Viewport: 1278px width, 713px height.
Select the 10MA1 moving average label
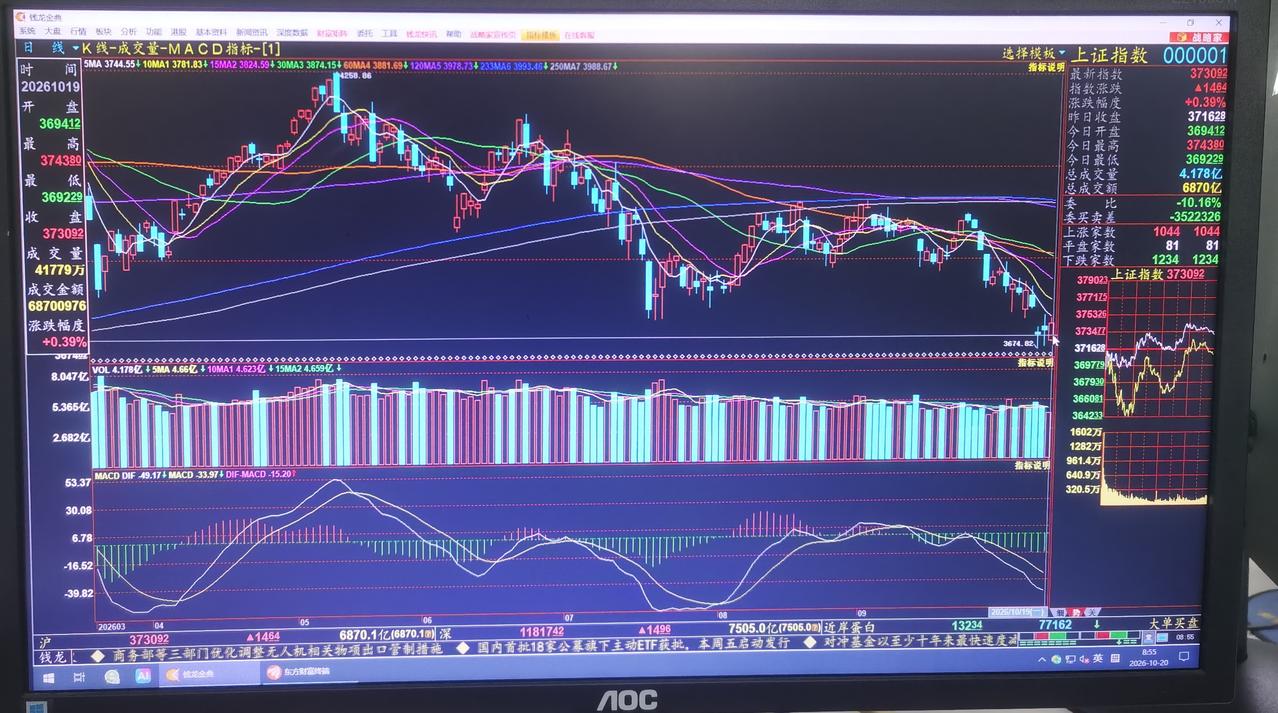(x=173, y=64)
